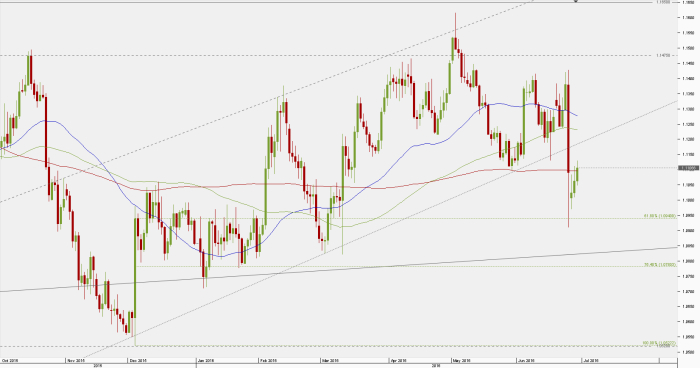Click the small marker on top horizontal line
The height and width of the screenshot is (368, 700).
576,1
